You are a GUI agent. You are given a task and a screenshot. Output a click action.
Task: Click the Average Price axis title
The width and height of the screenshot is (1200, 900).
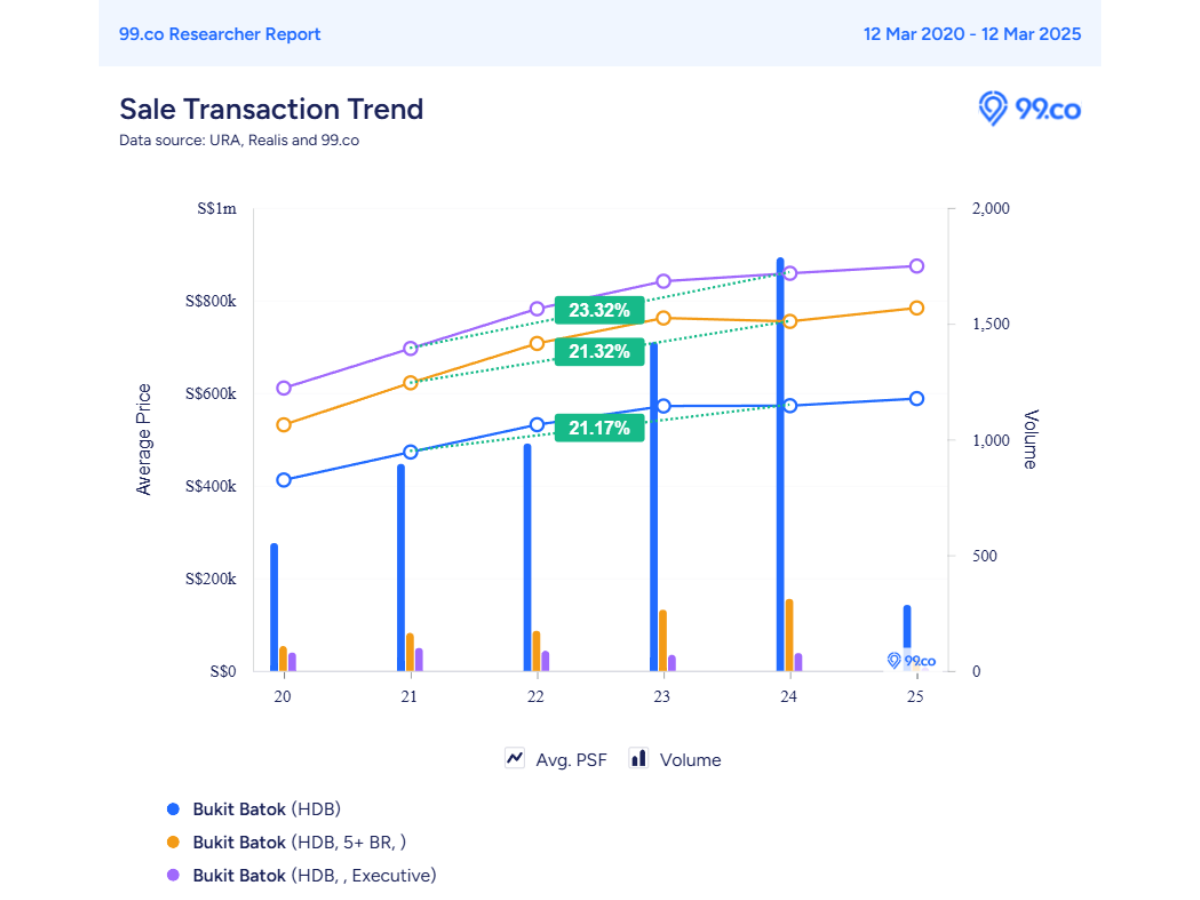tap(144, 439)
